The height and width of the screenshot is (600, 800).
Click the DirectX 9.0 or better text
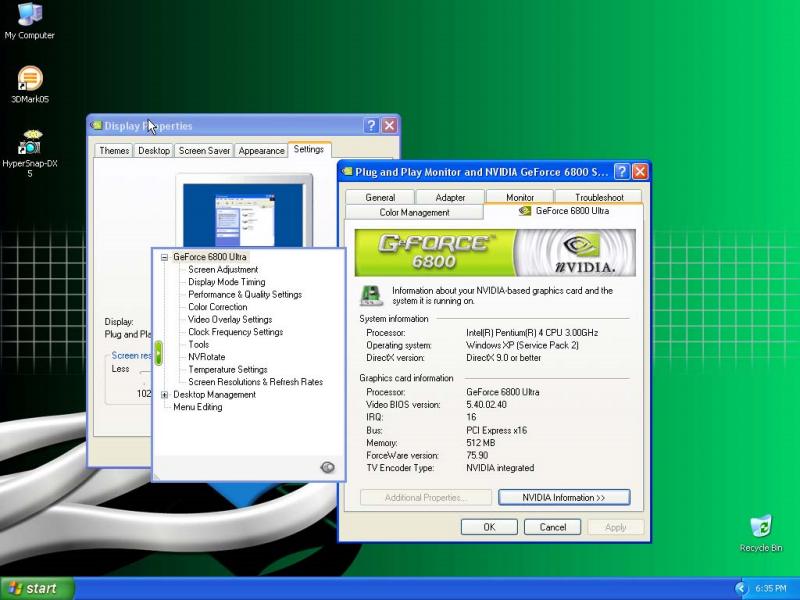pyautogui.click(x=504, y=358)
